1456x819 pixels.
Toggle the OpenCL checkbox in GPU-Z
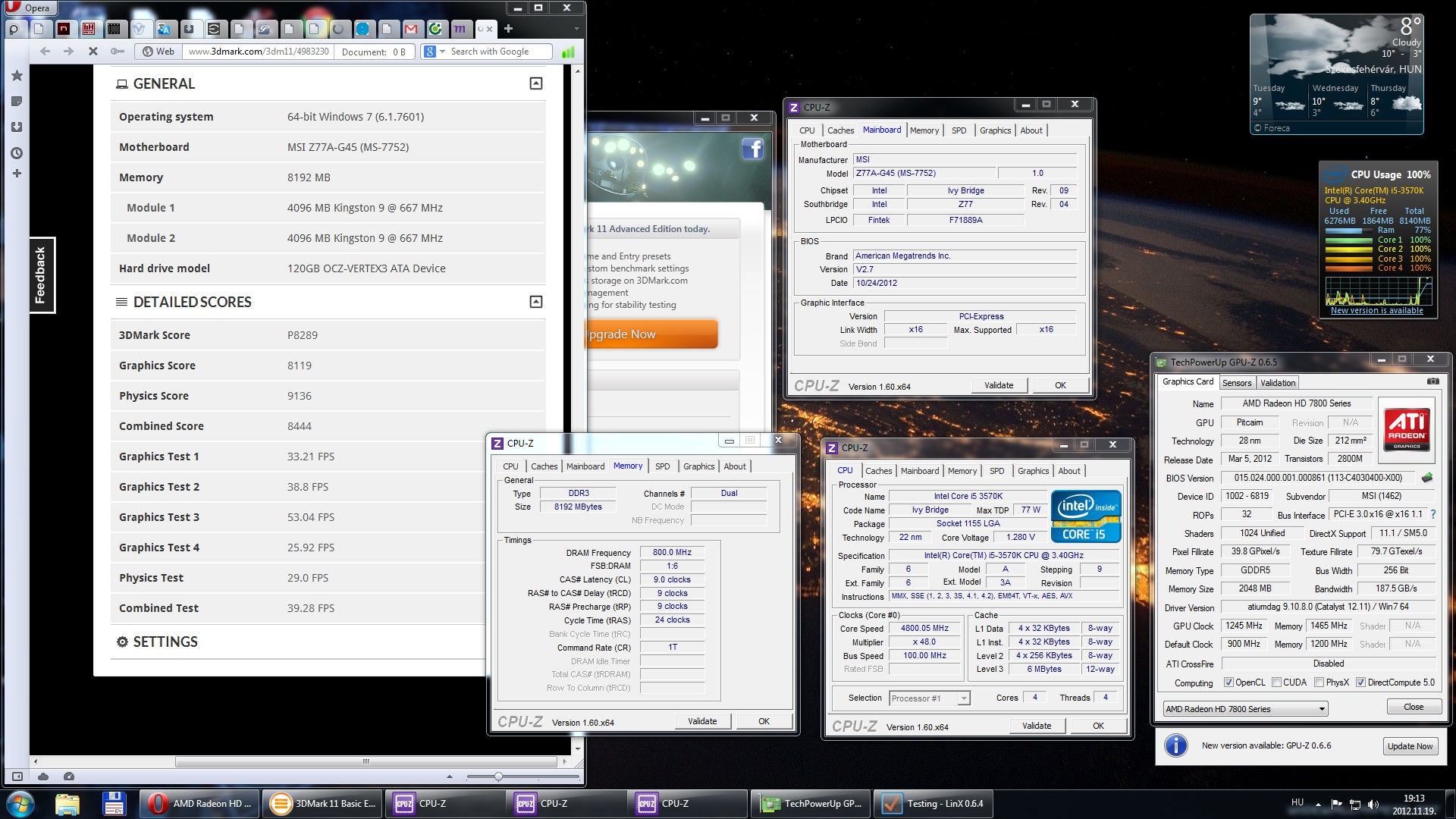click(x=1228, y=682)
